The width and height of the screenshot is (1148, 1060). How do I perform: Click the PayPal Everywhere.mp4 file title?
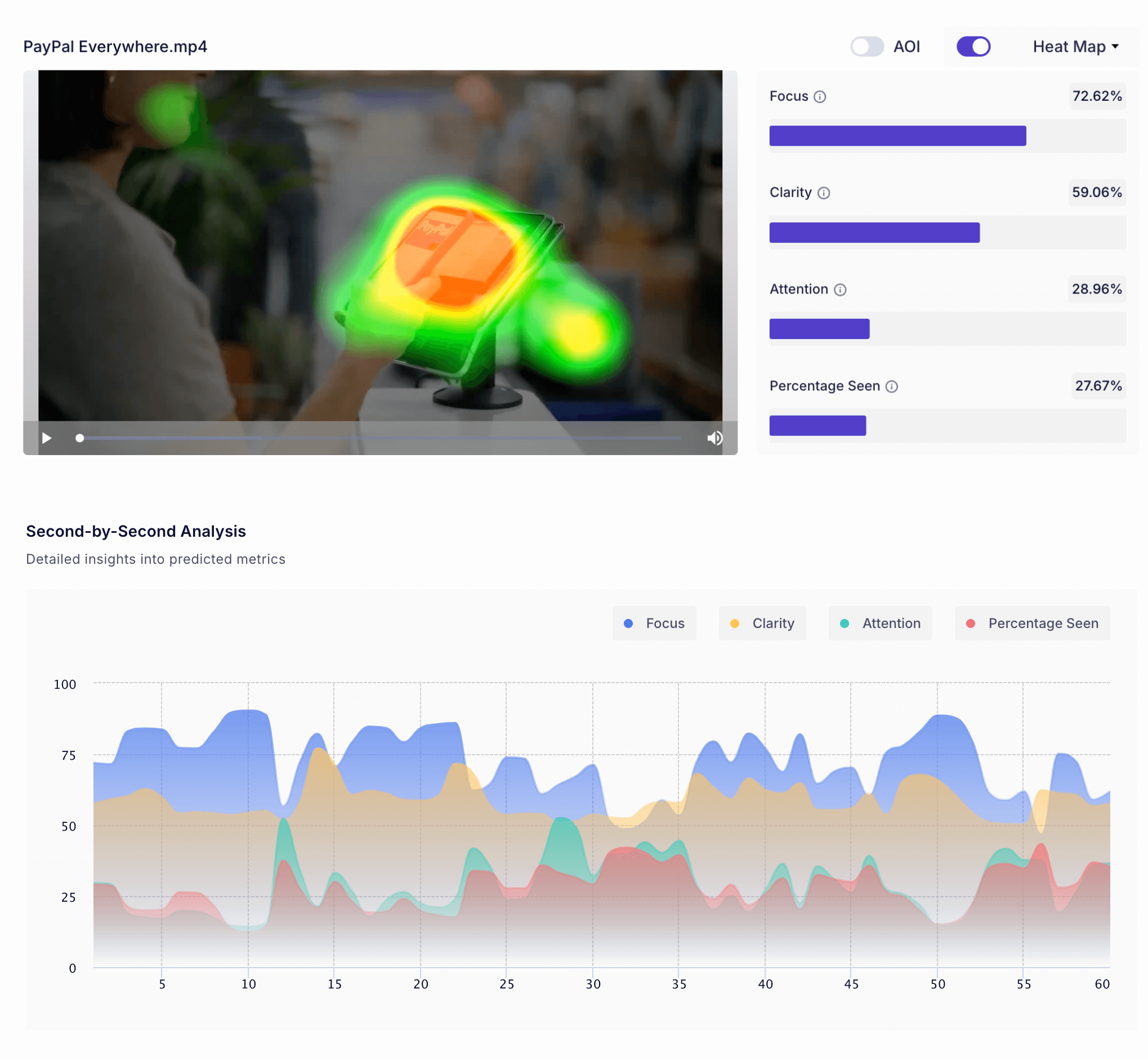(x=115, y=46)
